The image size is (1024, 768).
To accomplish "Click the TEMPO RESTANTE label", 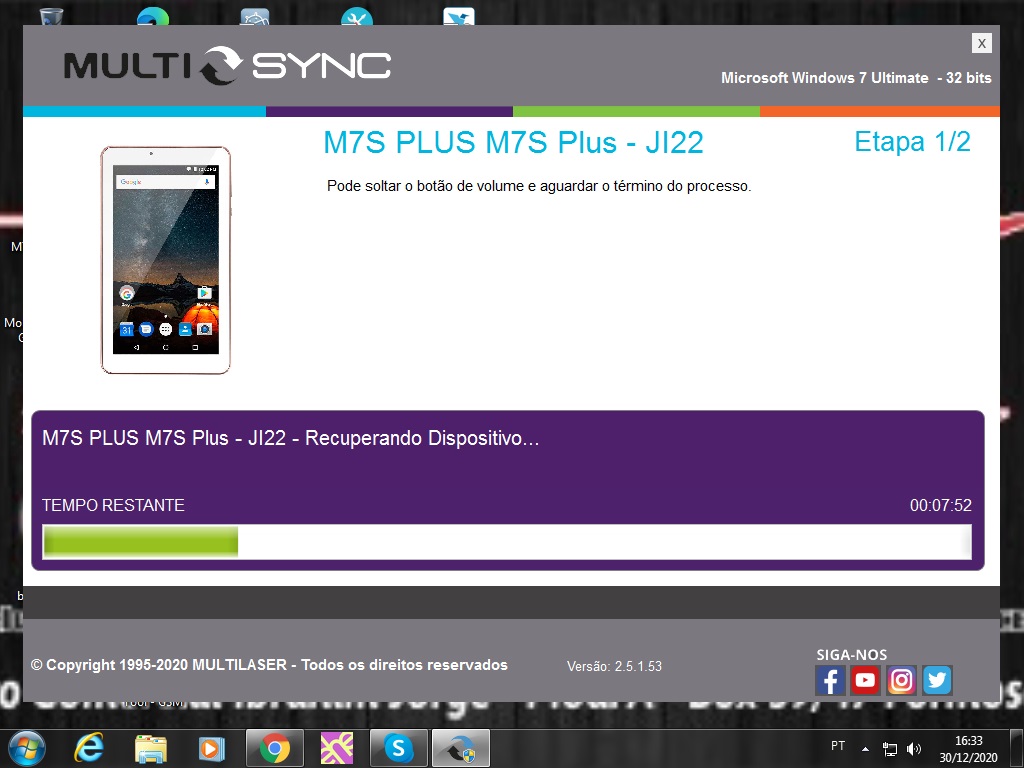I will click(113, 505).
